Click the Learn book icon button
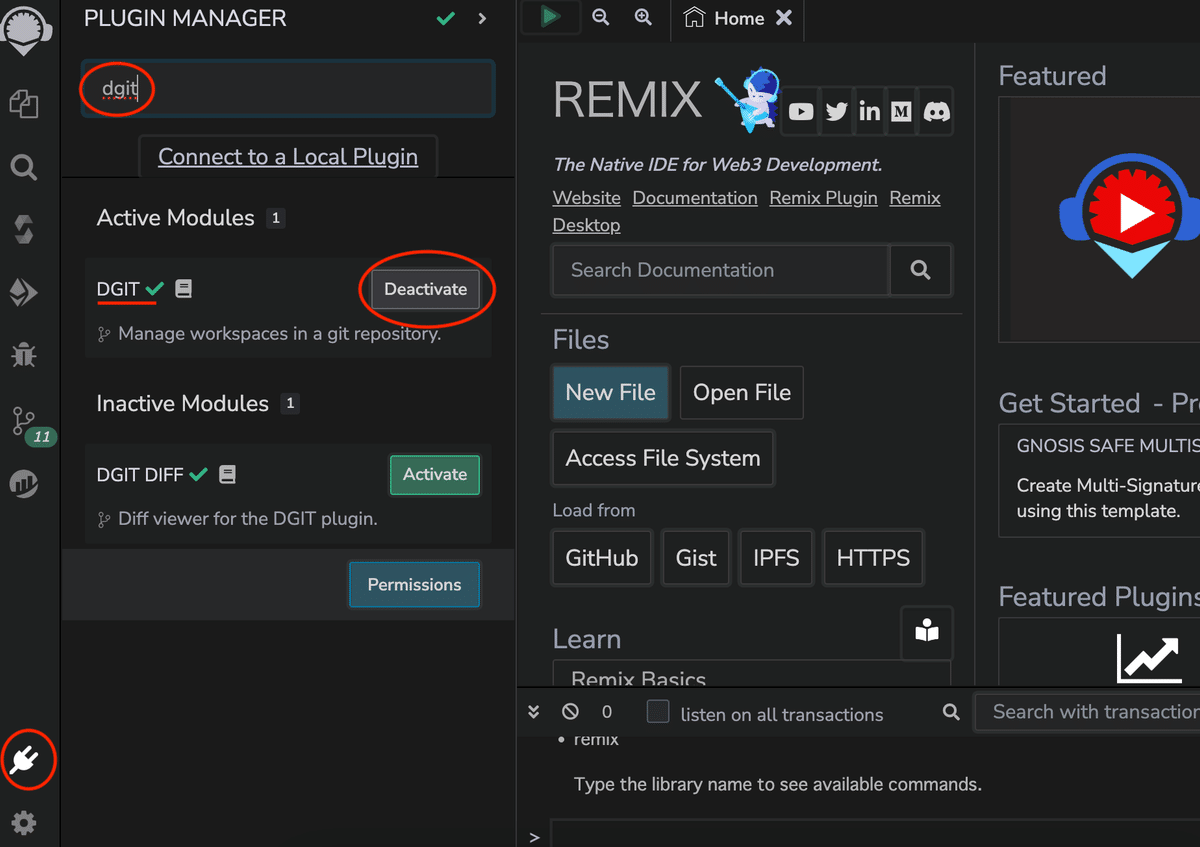 [x=927, y=632]
